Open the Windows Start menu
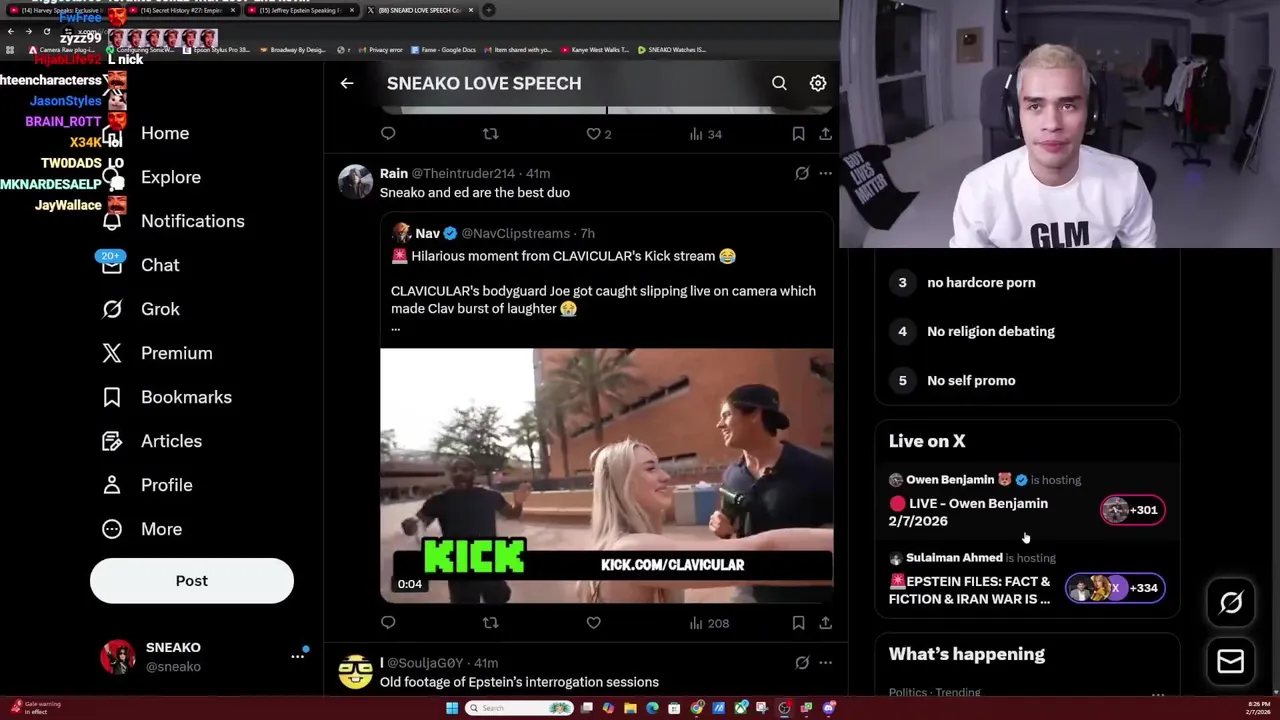The image size is (1280, 720). [x=452, y=708]
